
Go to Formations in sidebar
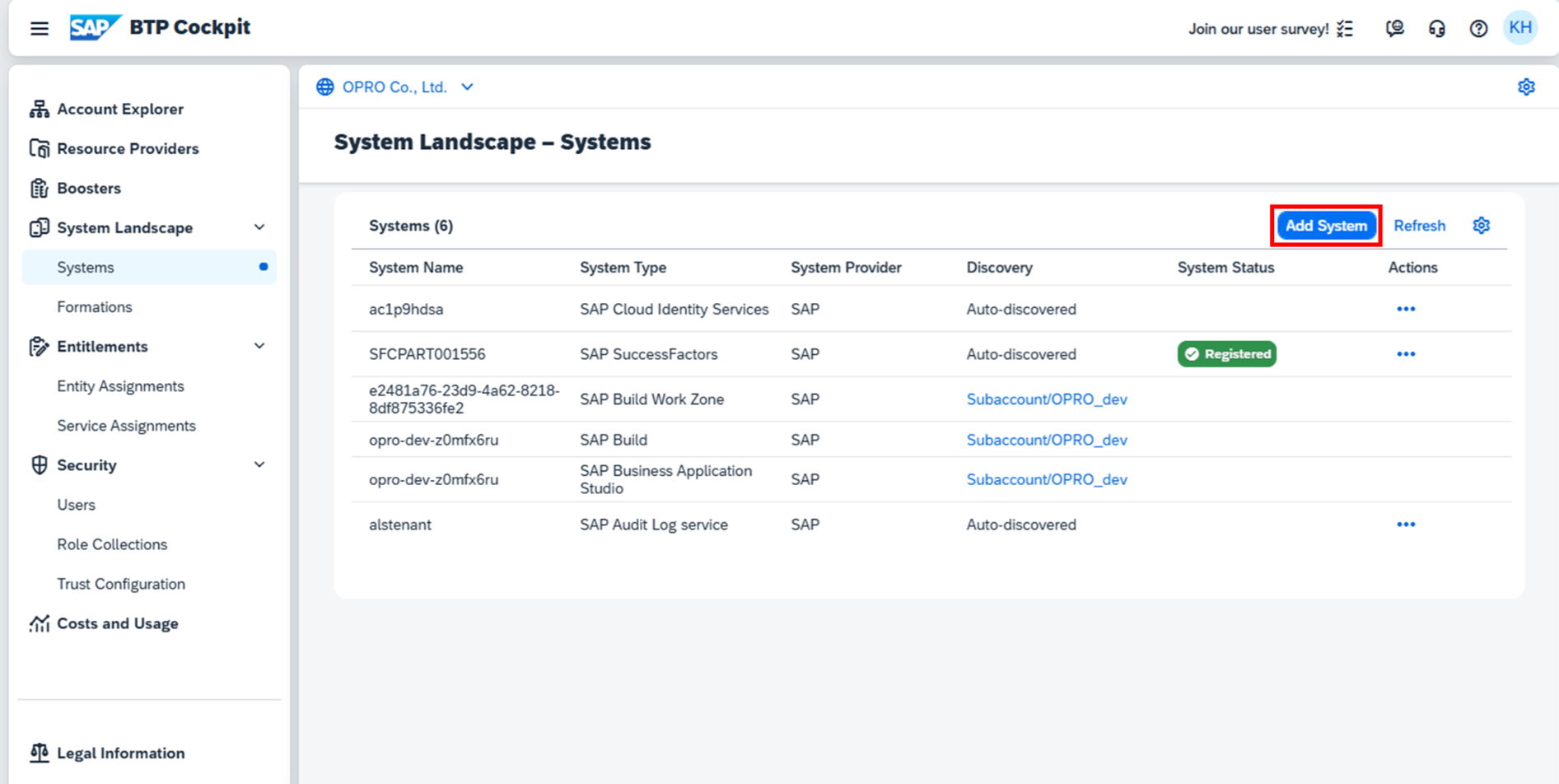(x=94, y=307)
